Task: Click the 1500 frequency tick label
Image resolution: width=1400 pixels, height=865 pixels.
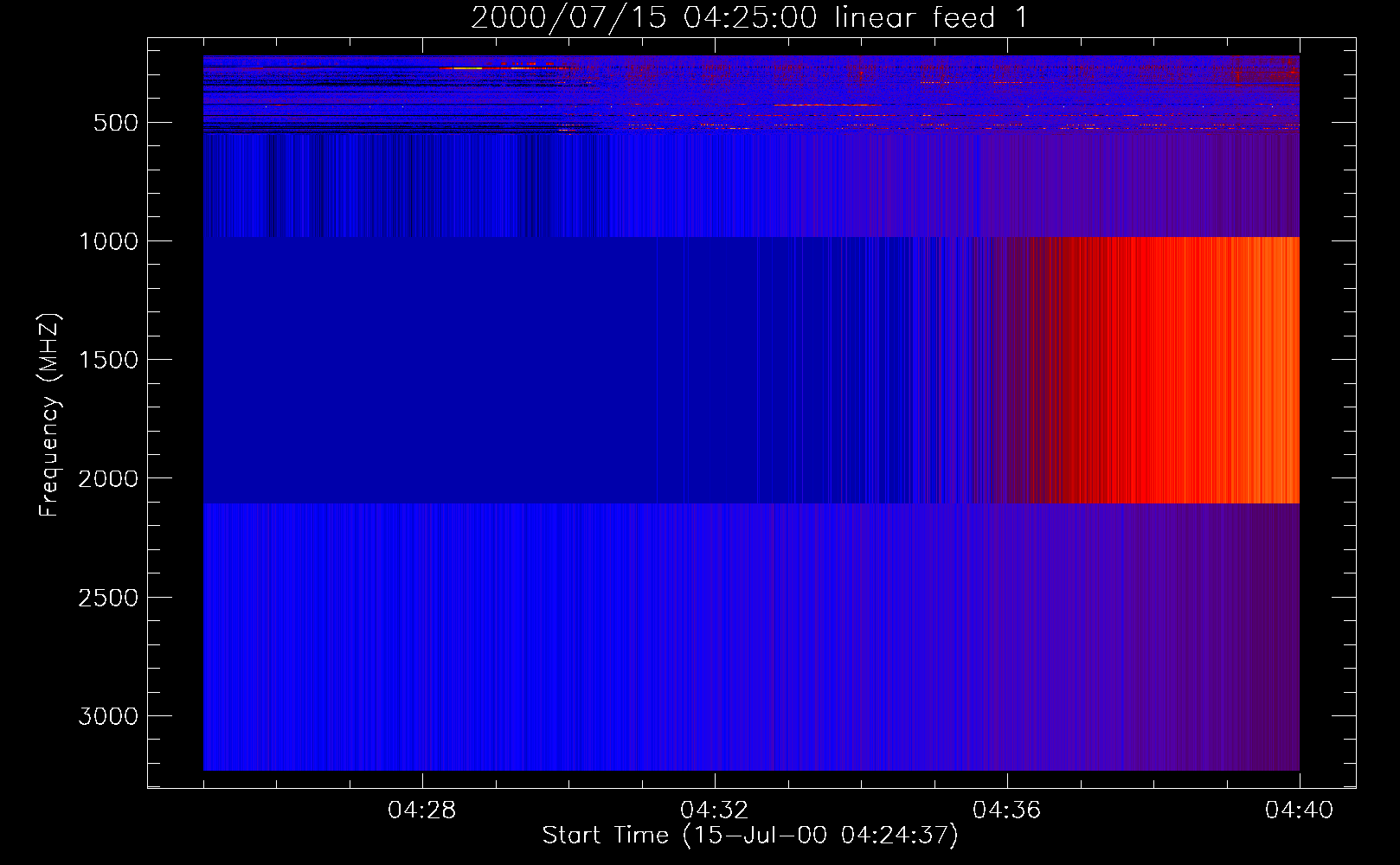Action: click(108, 360)
